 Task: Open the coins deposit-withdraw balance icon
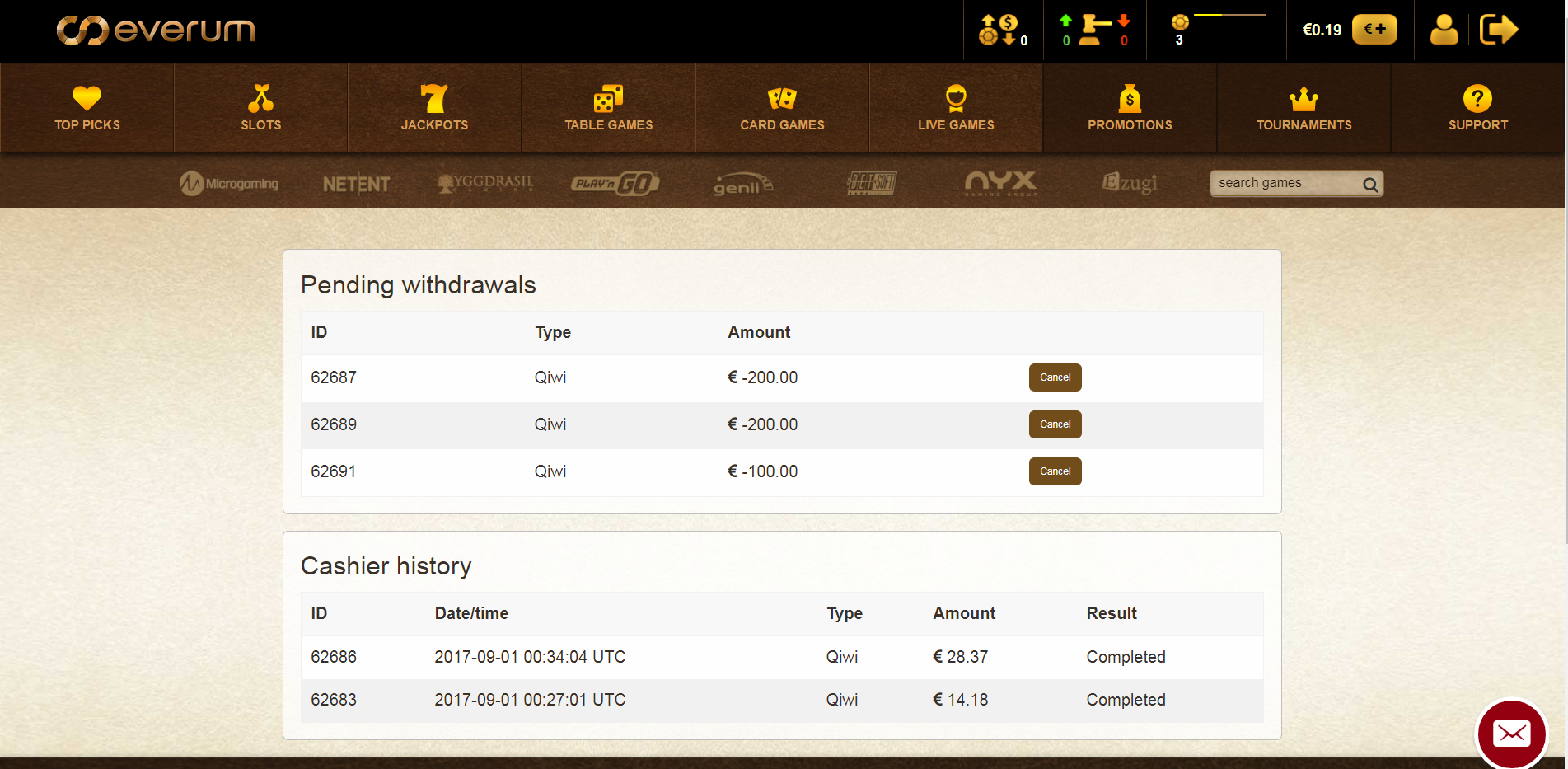click(x=1003, y=30)
